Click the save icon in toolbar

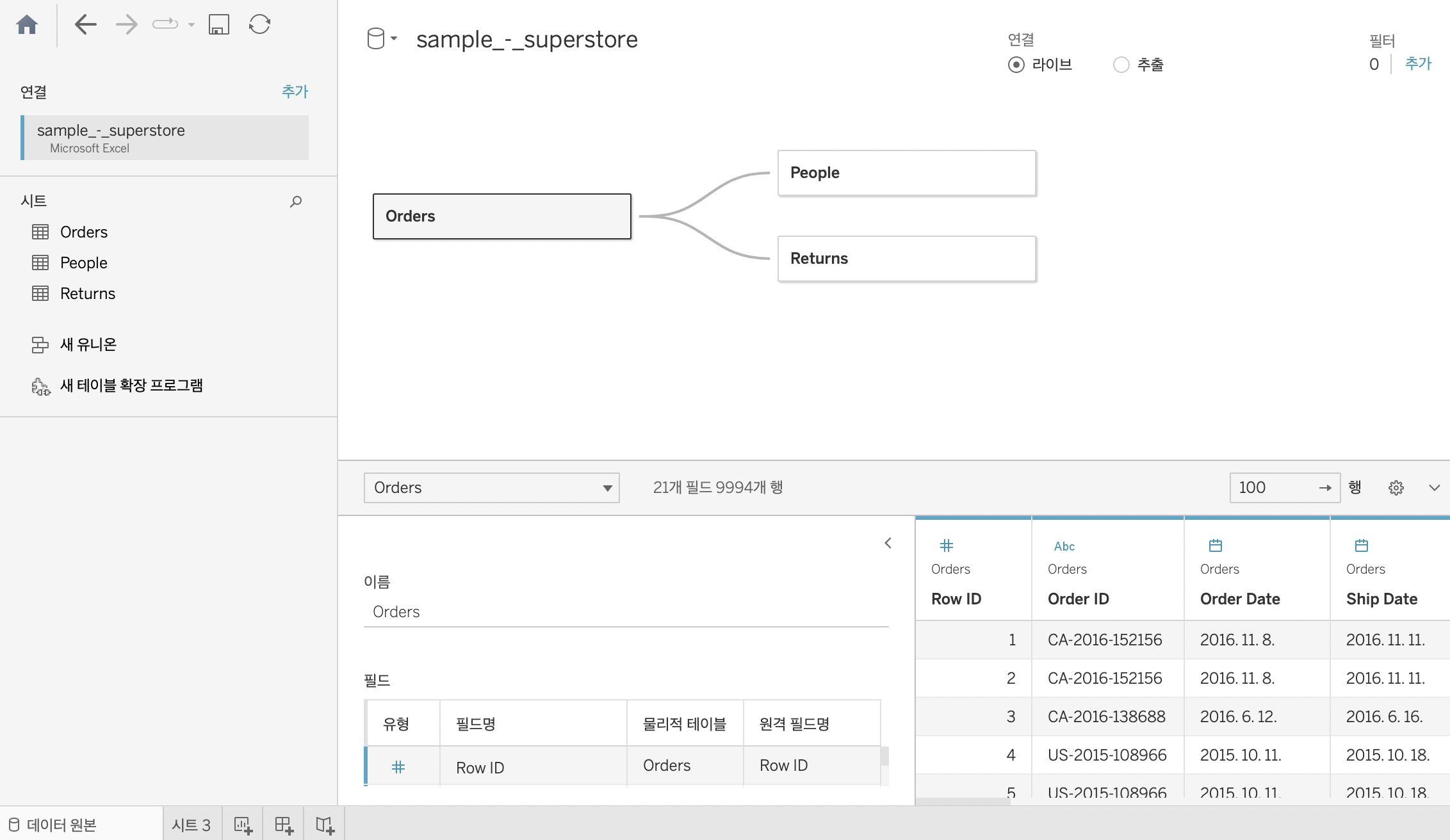pos(219,25)
